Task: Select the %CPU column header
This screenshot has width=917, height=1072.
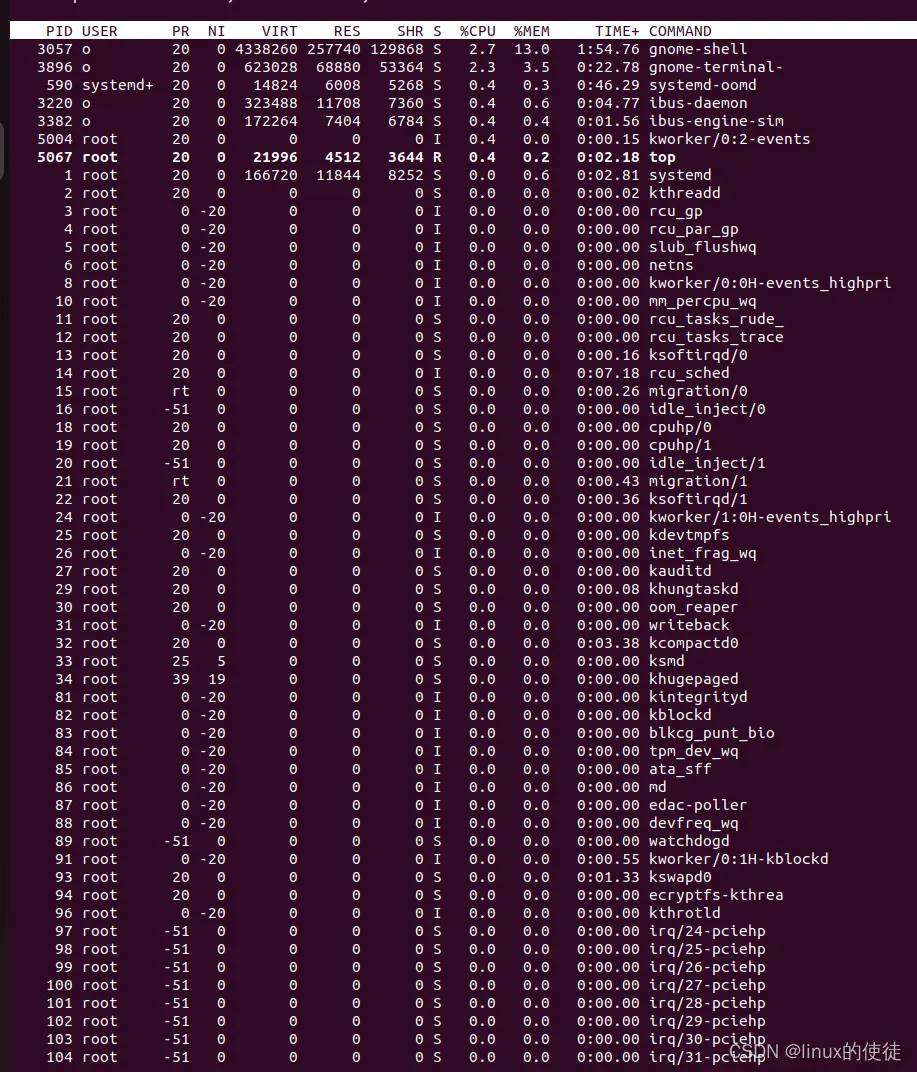Action: pyautogui.click(x=477, y=31)
